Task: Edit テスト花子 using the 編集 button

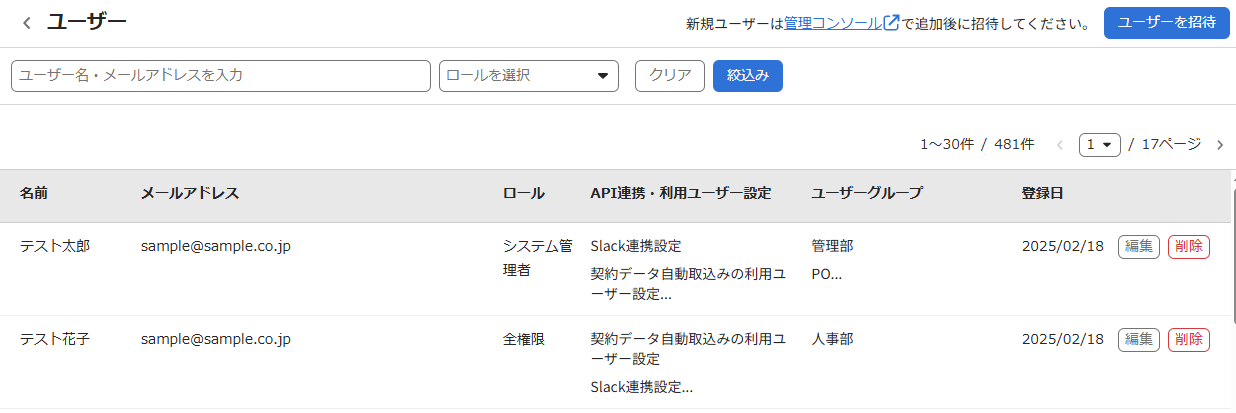Action: [x=1139, y=340]
